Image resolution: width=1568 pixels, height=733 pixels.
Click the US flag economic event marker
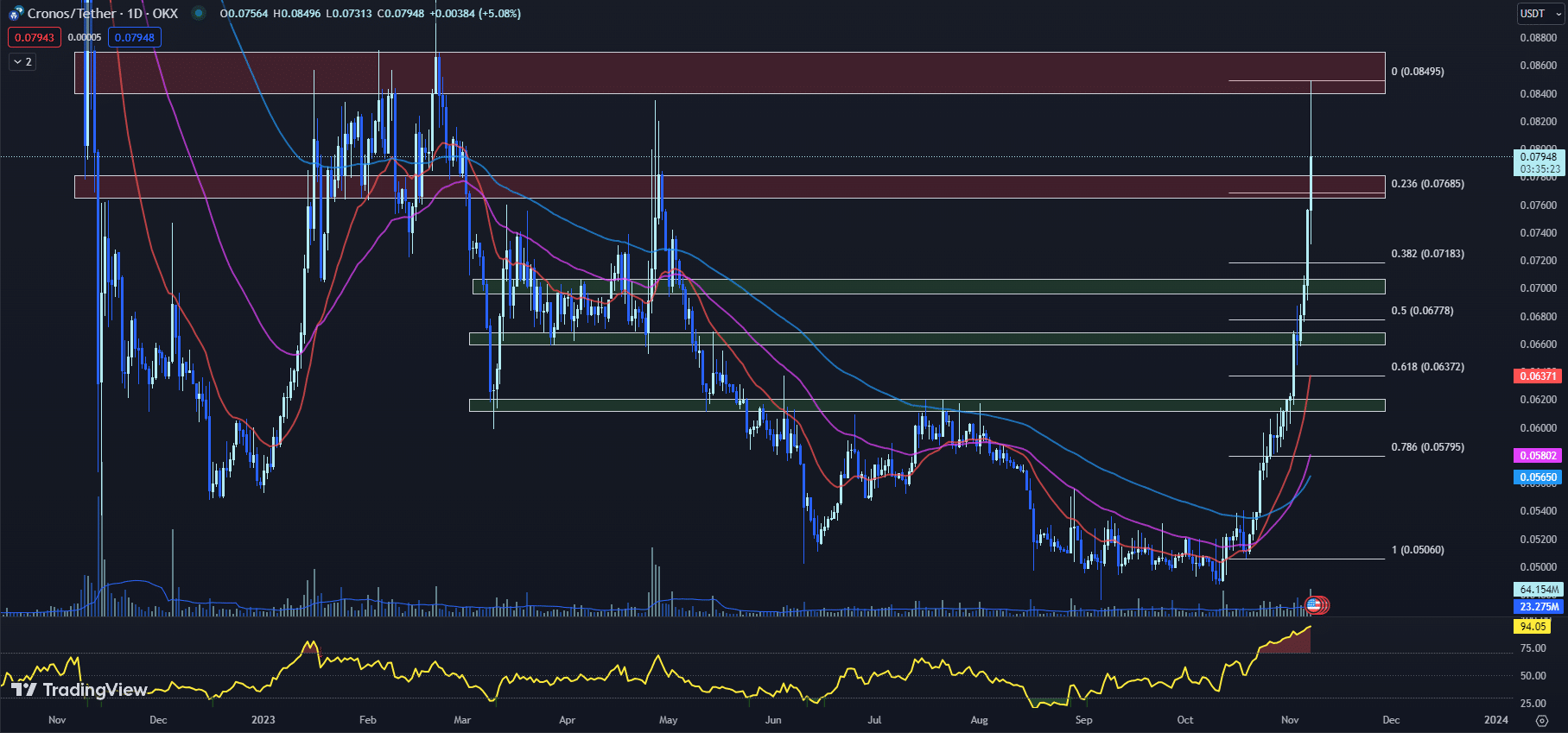[x=1312, y=605]
